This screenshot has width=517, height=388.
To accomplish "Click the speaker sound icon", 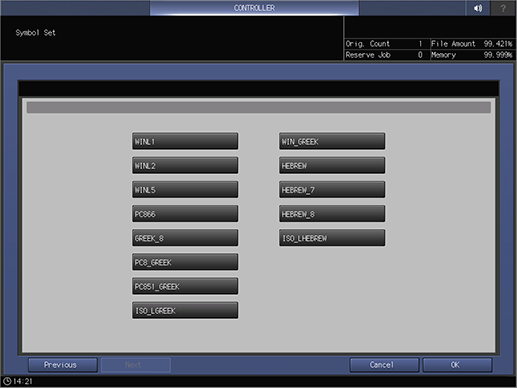I will (478, 8).
